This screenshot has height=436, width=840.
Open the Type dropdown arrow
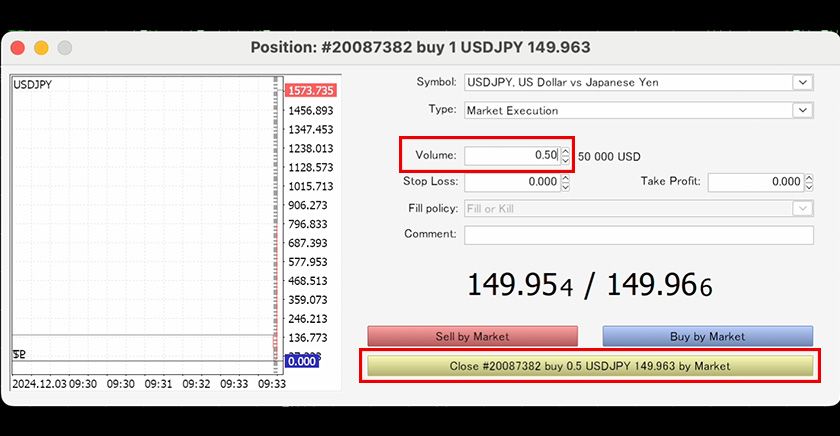pos(802,110)
